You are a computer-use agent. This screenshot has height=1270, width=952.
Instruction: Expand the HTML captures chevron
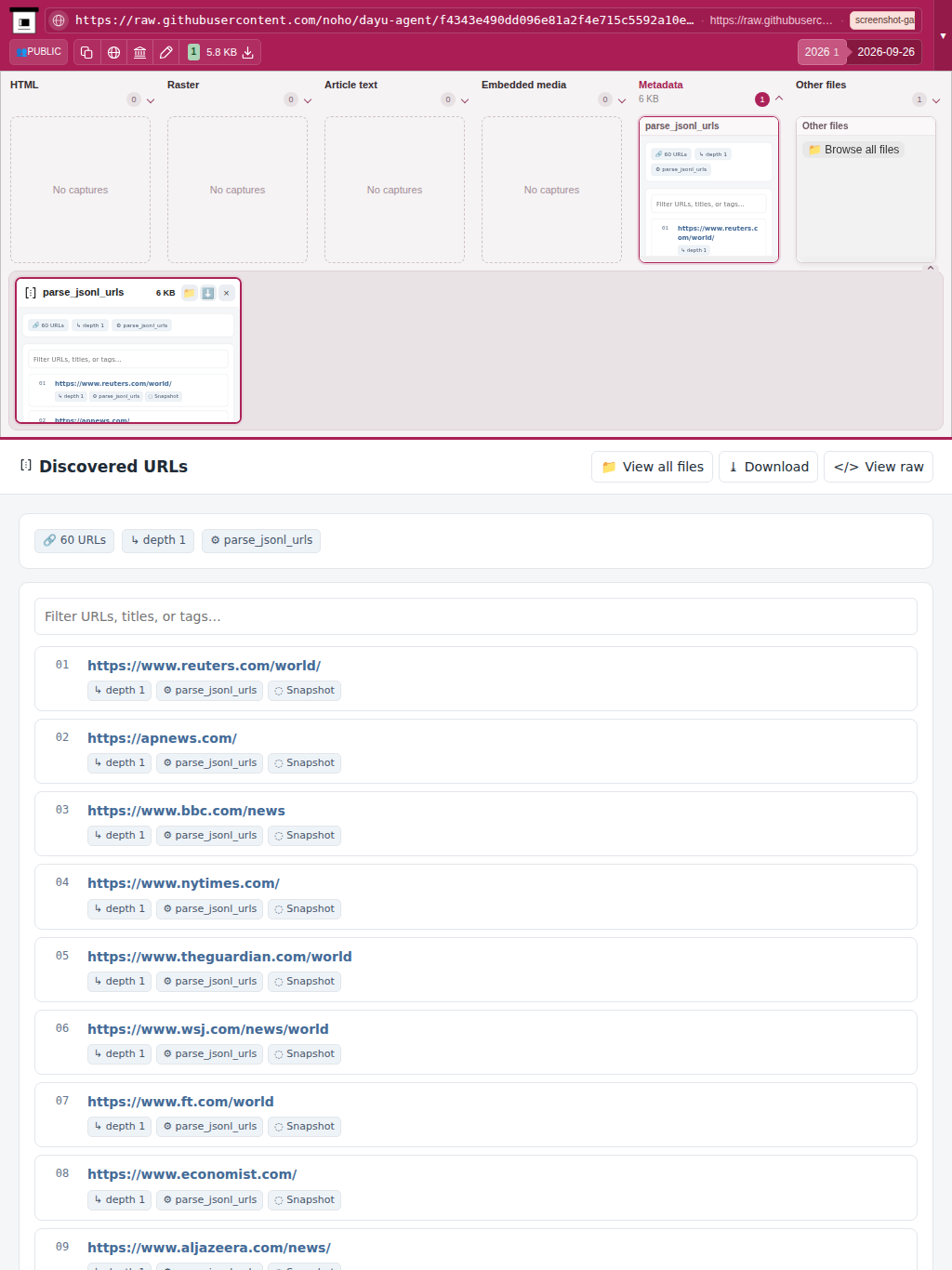click(151, 100)
